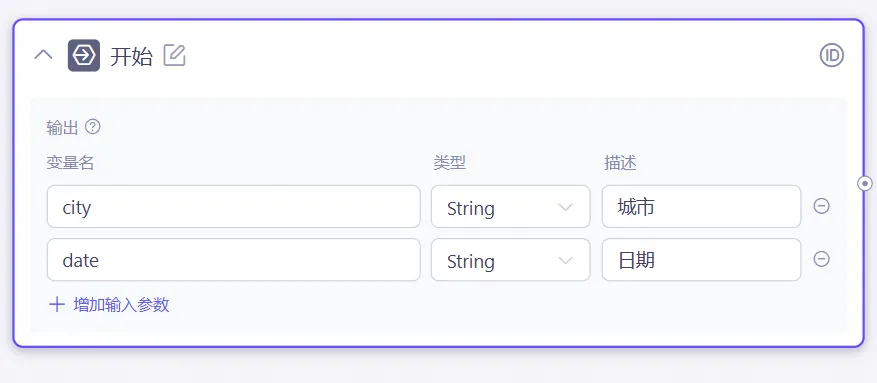
Task: Collapse the 开始 node with the chevron
Action: point(44,55)
